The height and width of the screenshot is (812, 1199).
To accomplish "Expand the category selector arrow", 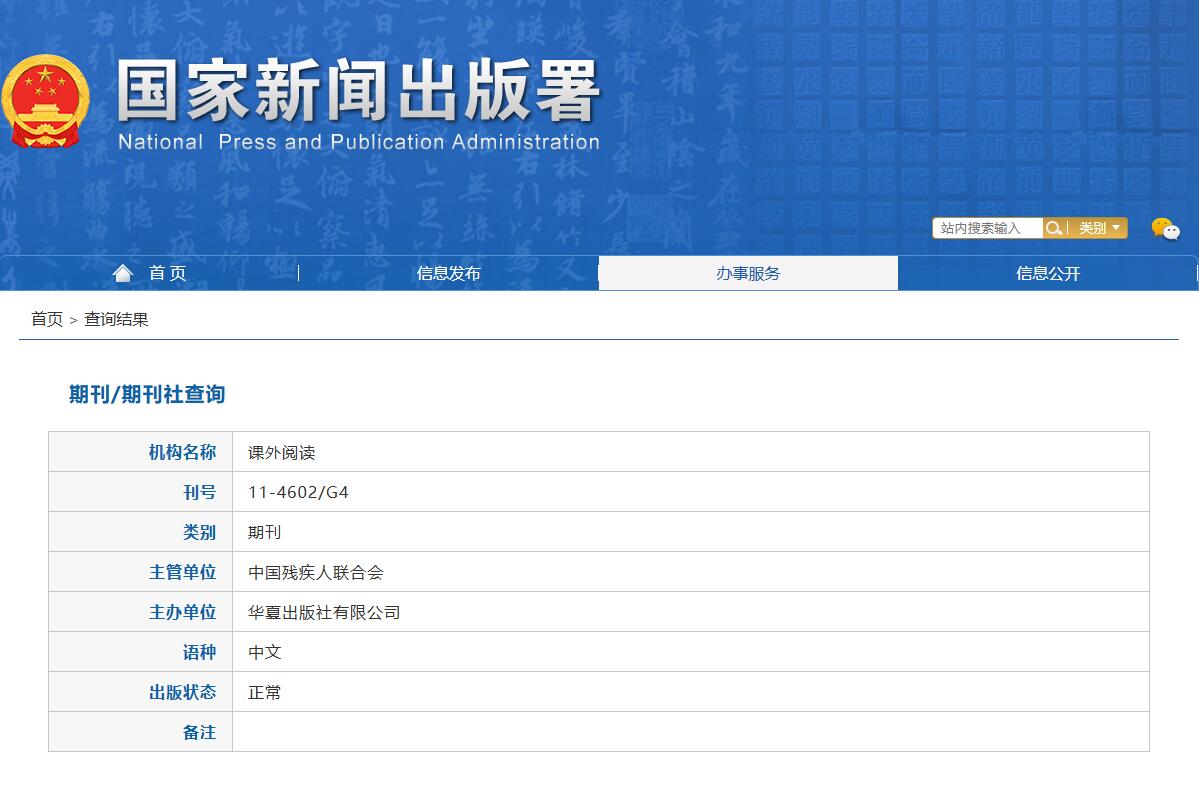I will click(x=1117, y=228).
